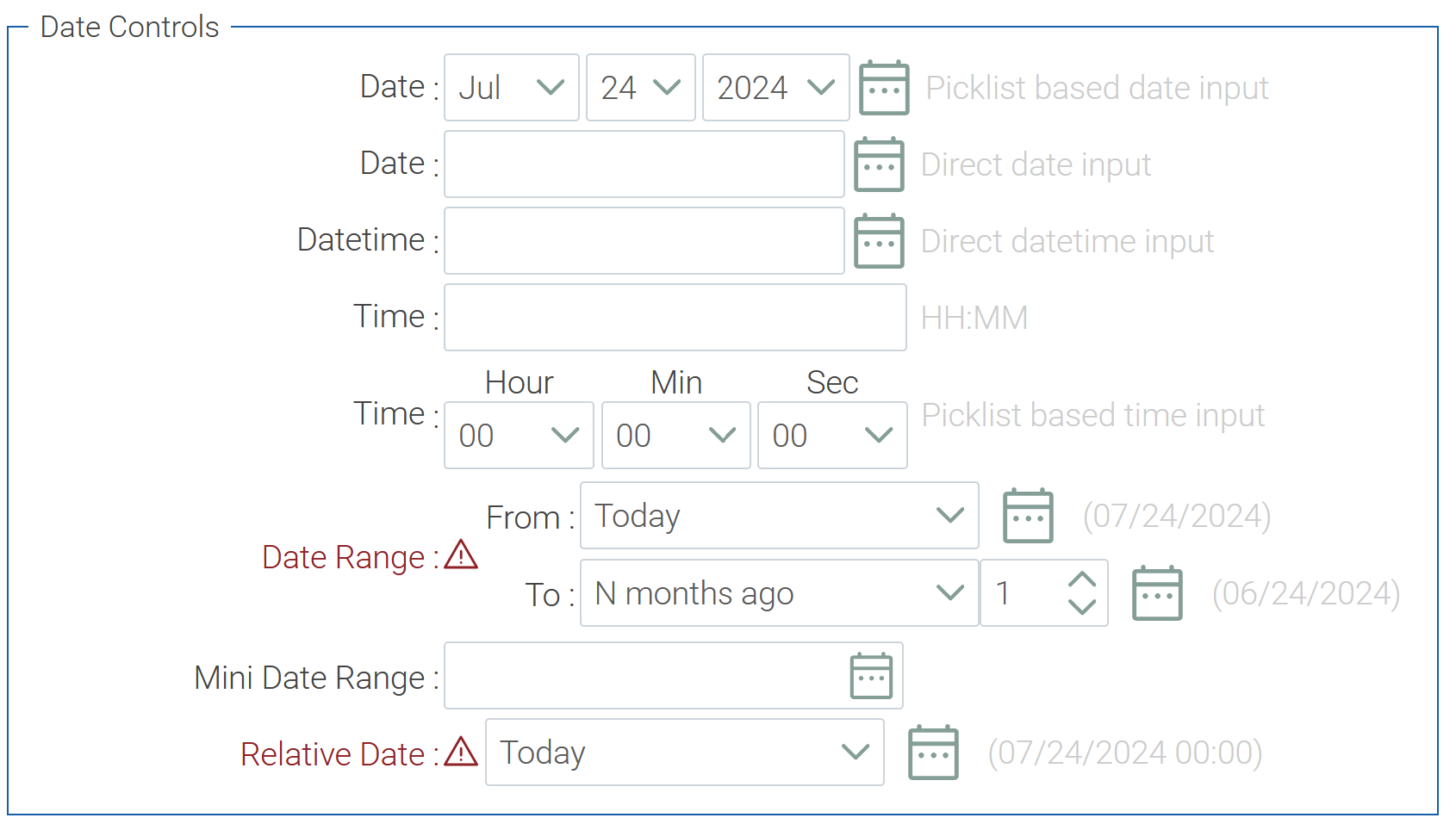Open calendar icon beside direct datetime input
Viewport: 1456px width, 824px height.
click(x=879, y=241)
